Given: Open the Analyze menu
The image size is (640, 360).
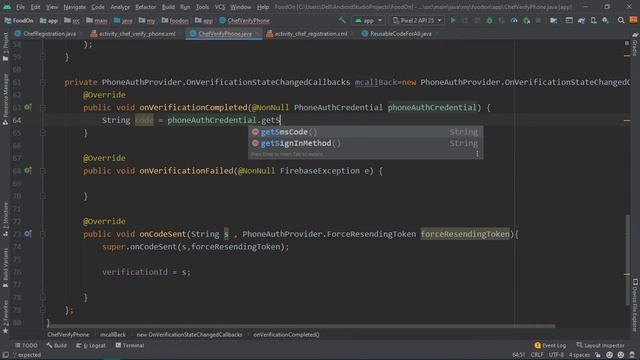Looking at the screenshot, I should [x=120, y=7].
